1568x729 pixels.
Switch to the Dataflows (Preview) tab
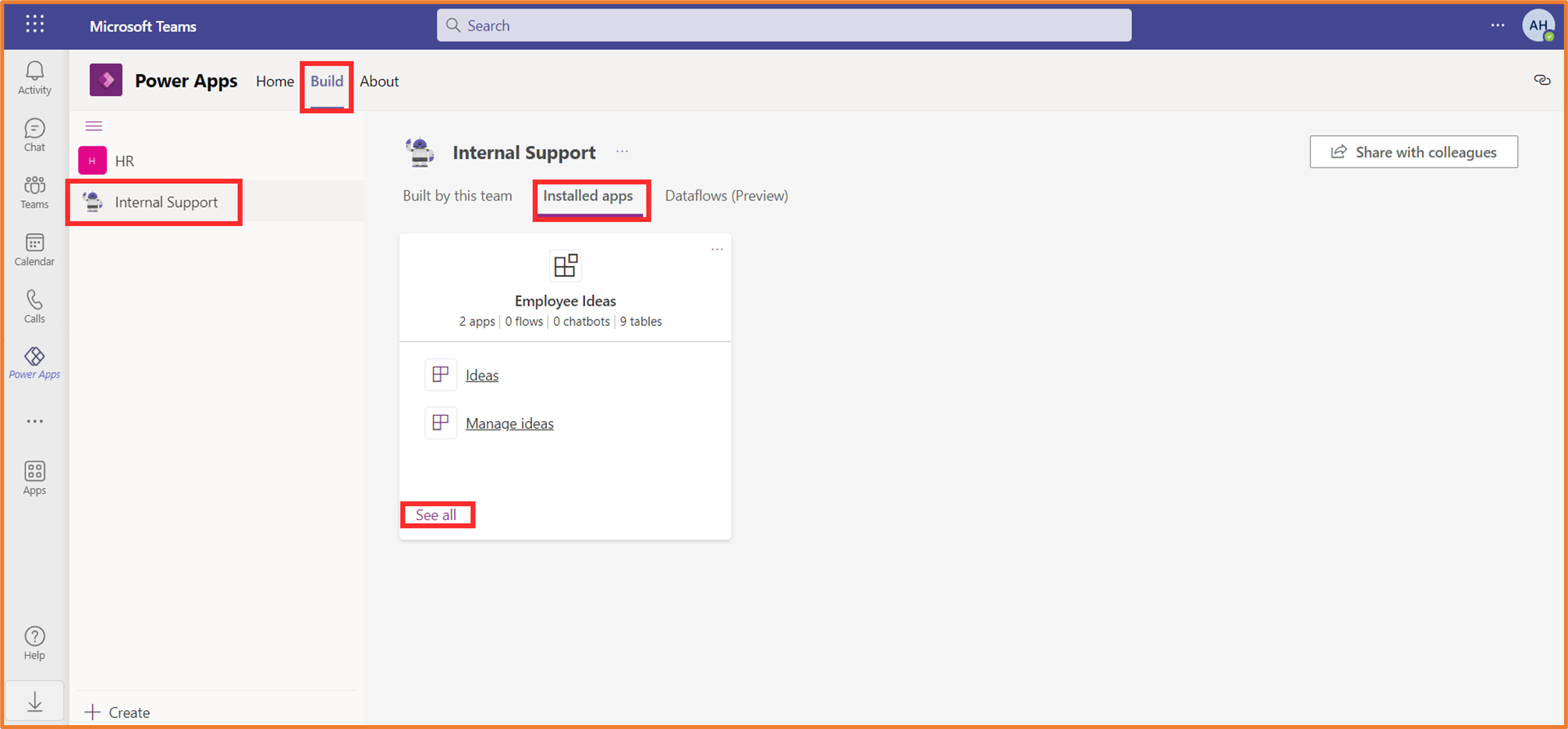(x=725, y=196)
